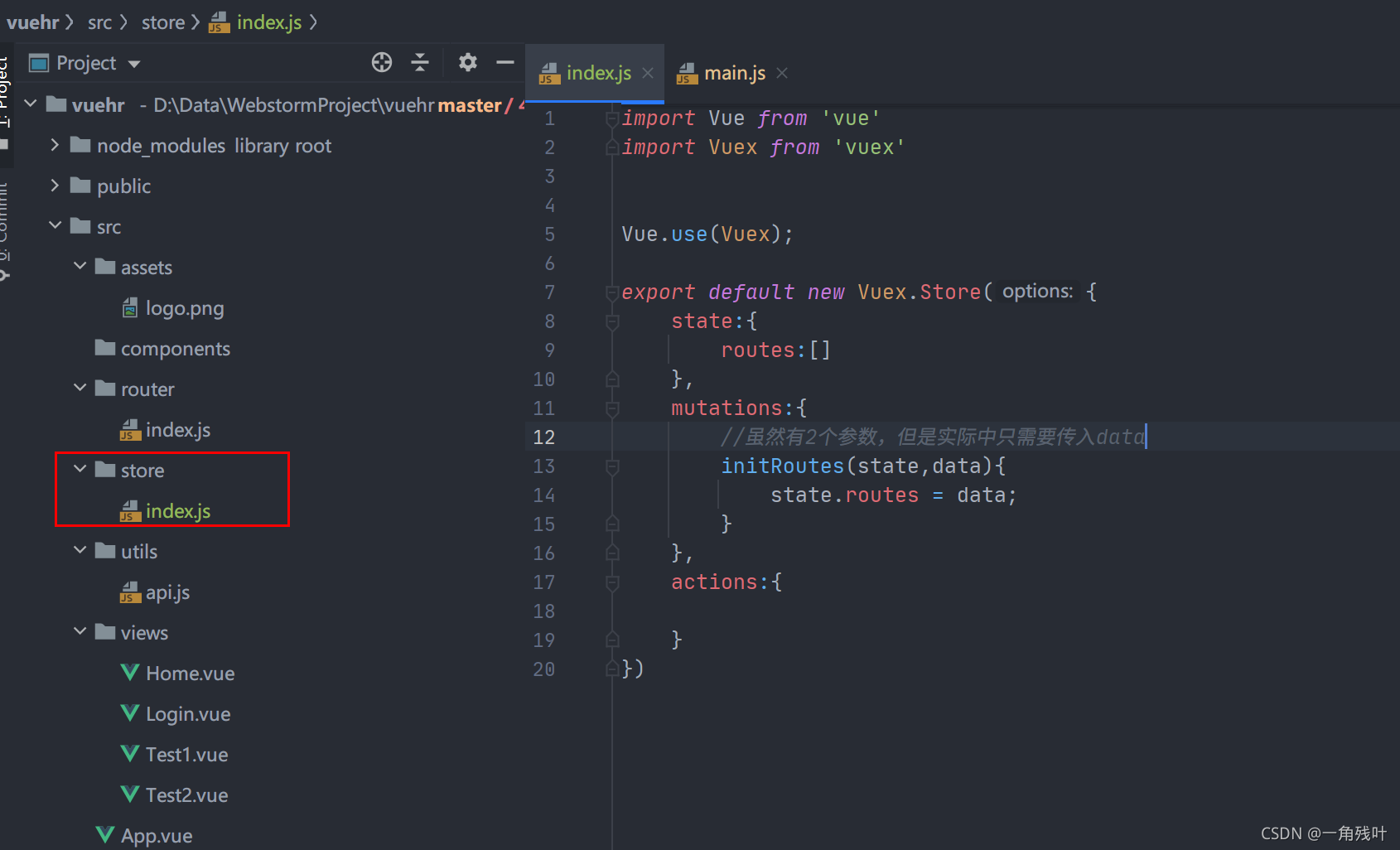This screenshot has width=1400, height=850.
Task: Expand the node_modules folder
Action: pyautogui.click(x=55, y=145)
